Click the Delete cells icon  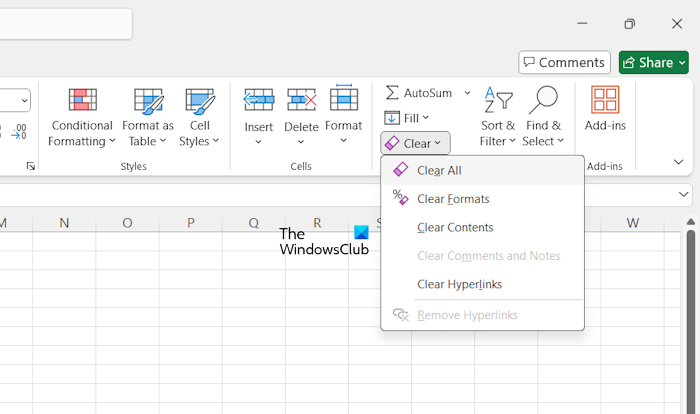pos(301,101)
